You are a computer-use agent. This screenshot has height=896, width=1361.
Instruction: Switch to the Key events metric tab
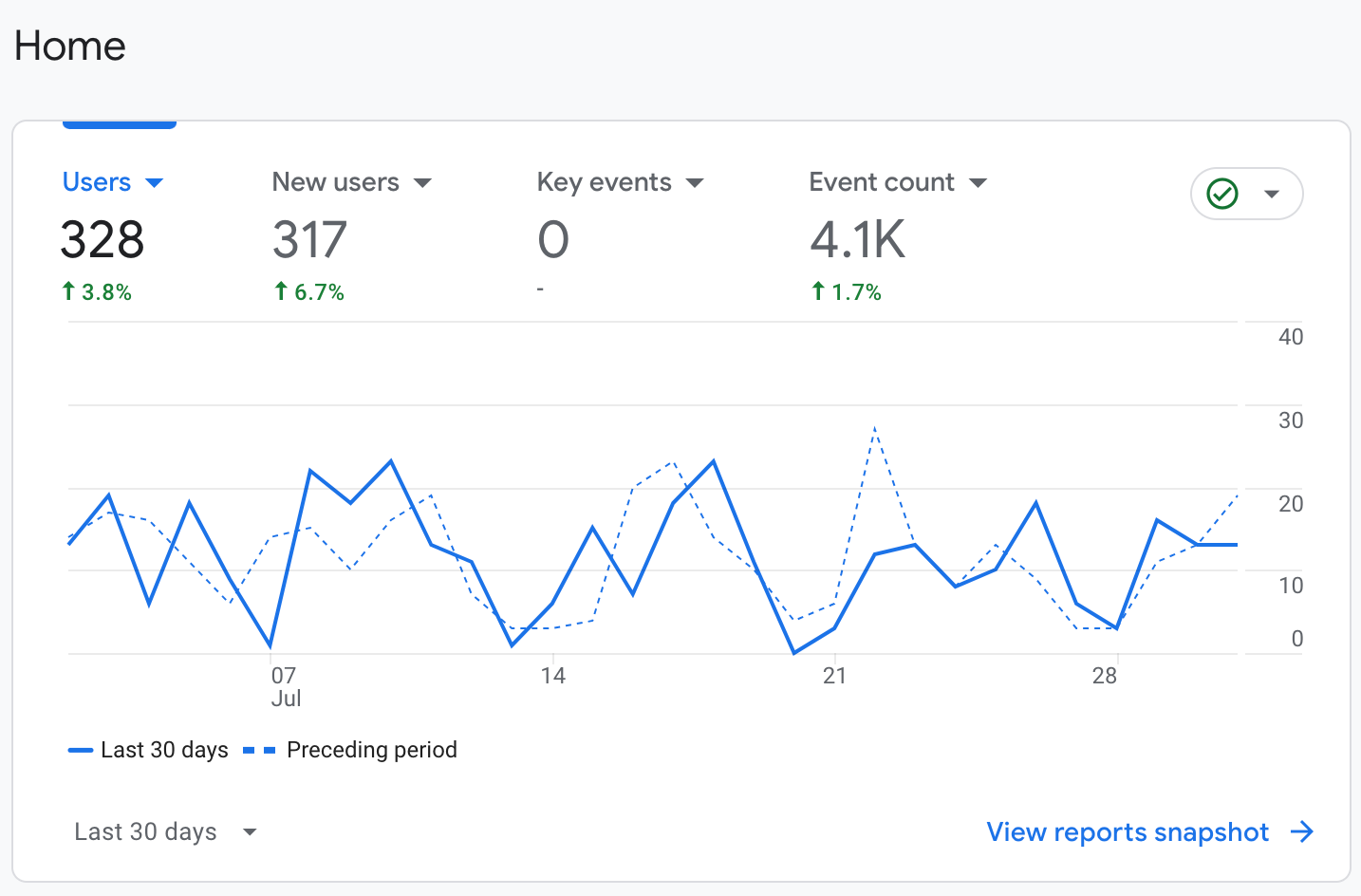[604, 182]
